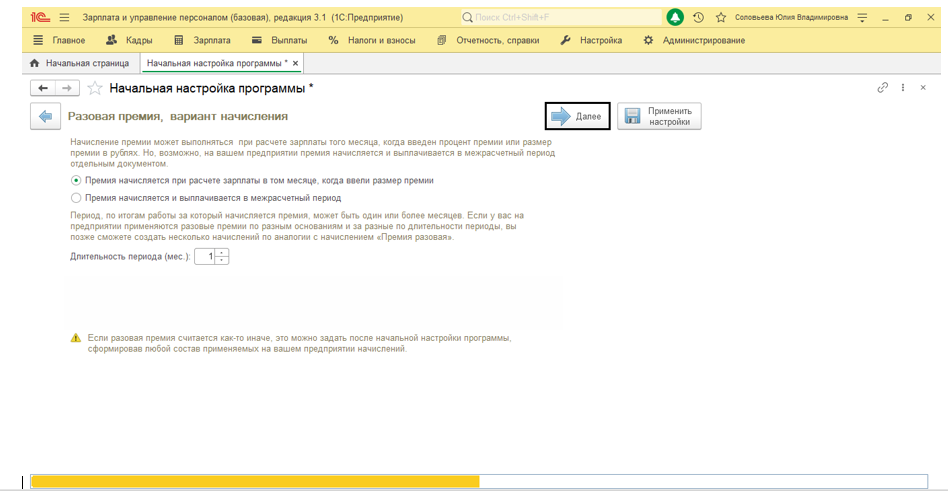This screenshot has height=491, width=948.
Task: Open the history clock icon
Action: (698, 17)
